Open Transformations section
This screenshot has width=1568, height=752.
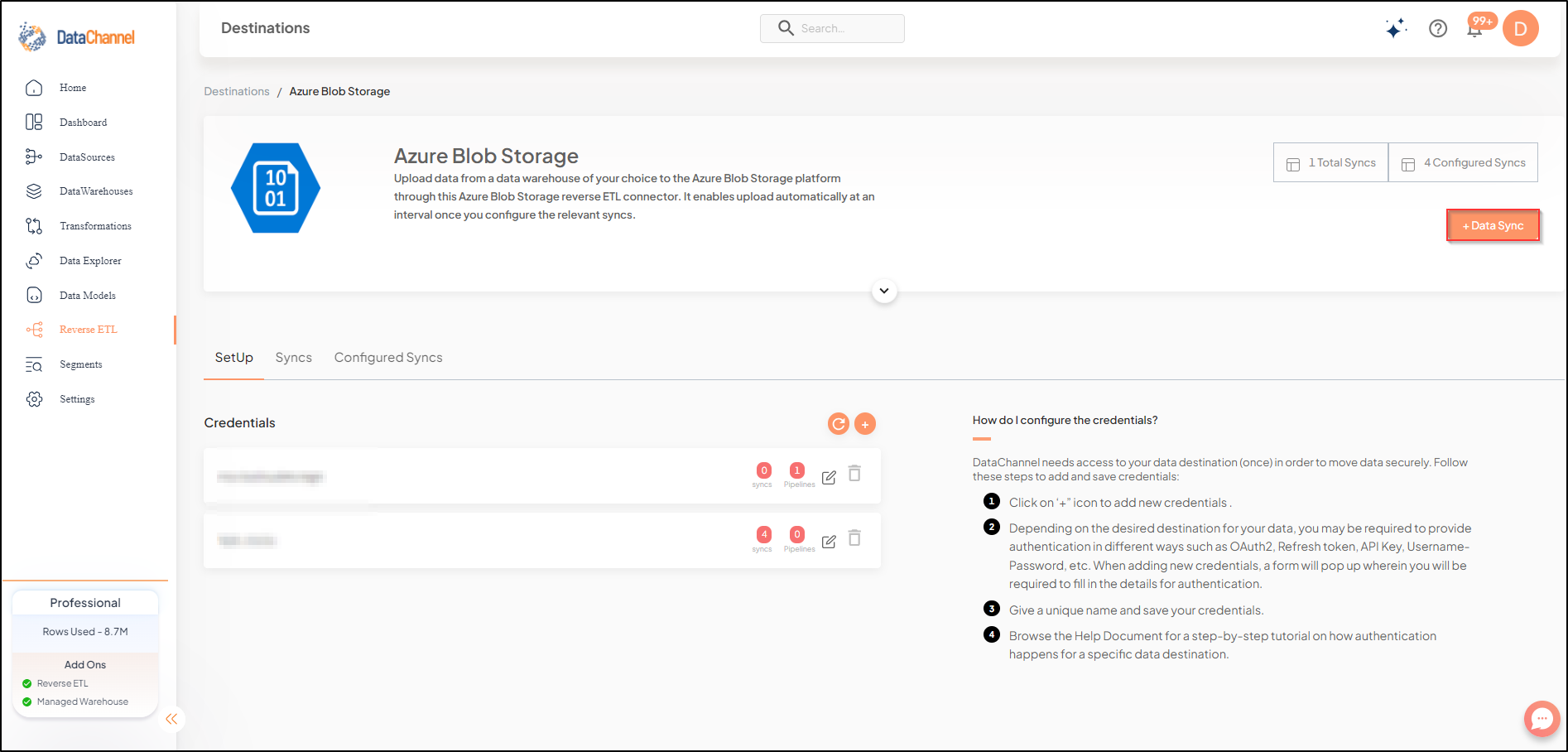coord(95,226)
